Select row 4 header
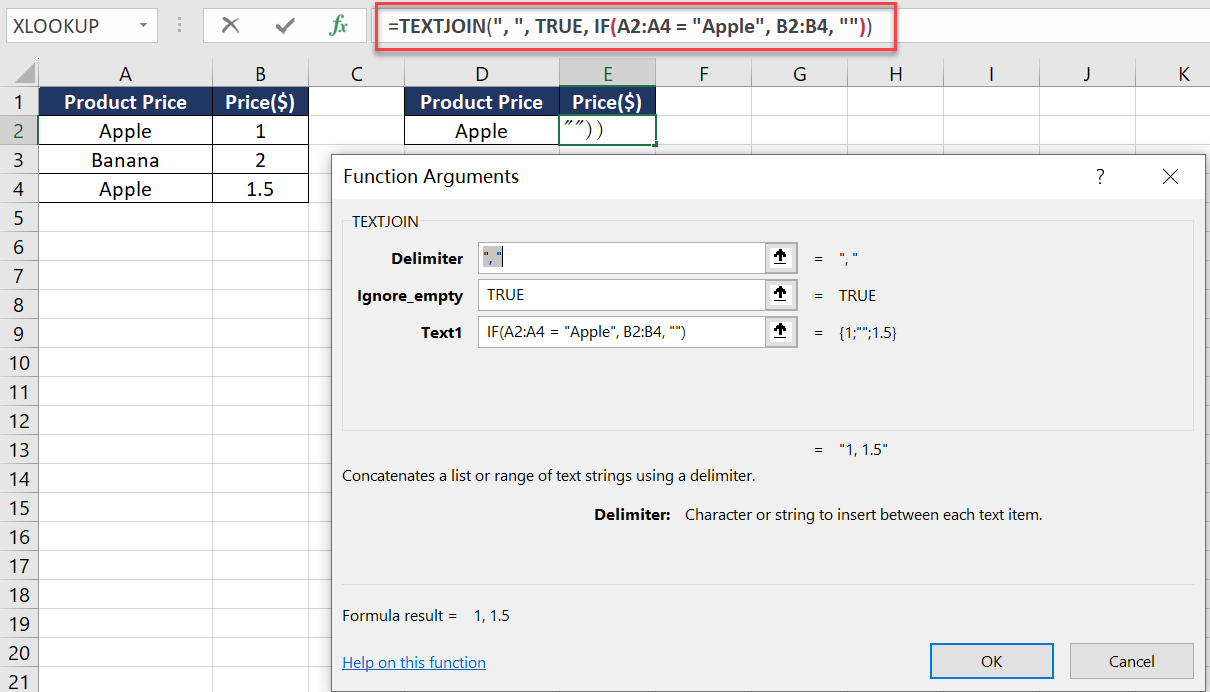This screenshot has height=692, width=1210. pos(19,189)
